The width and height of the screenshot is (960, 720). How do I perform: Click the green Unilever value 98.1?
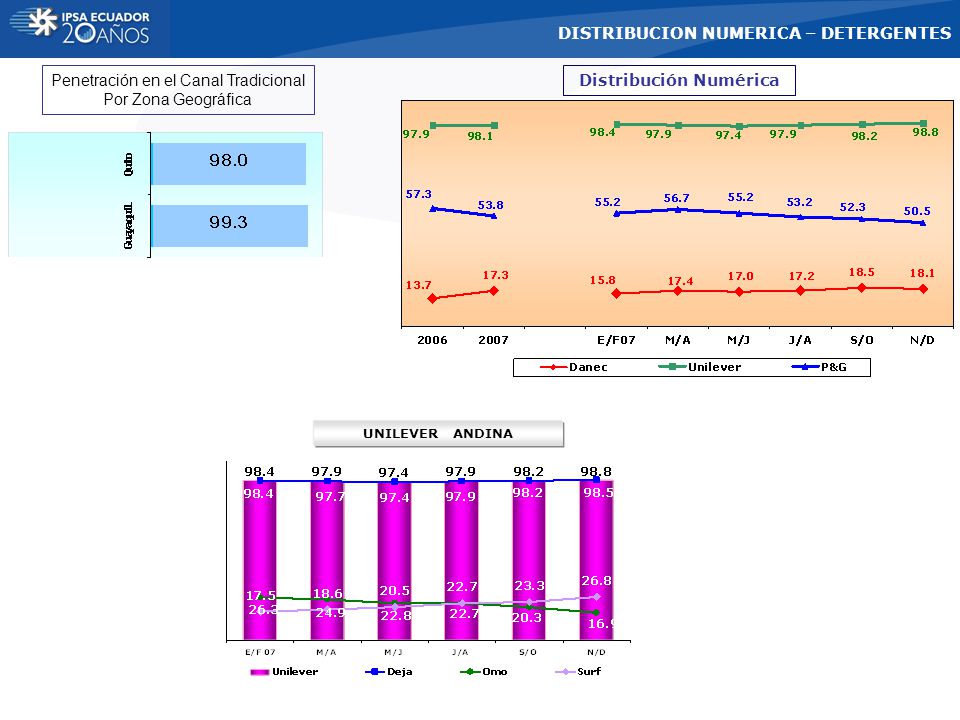click(x=480, y=136)
